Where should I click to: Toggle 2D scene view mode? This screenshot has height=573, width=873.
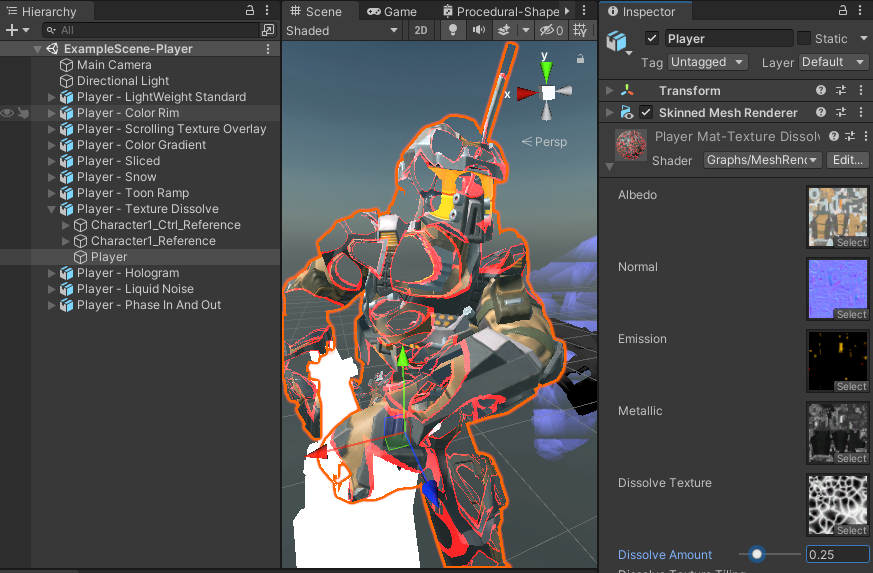(421, 30)
